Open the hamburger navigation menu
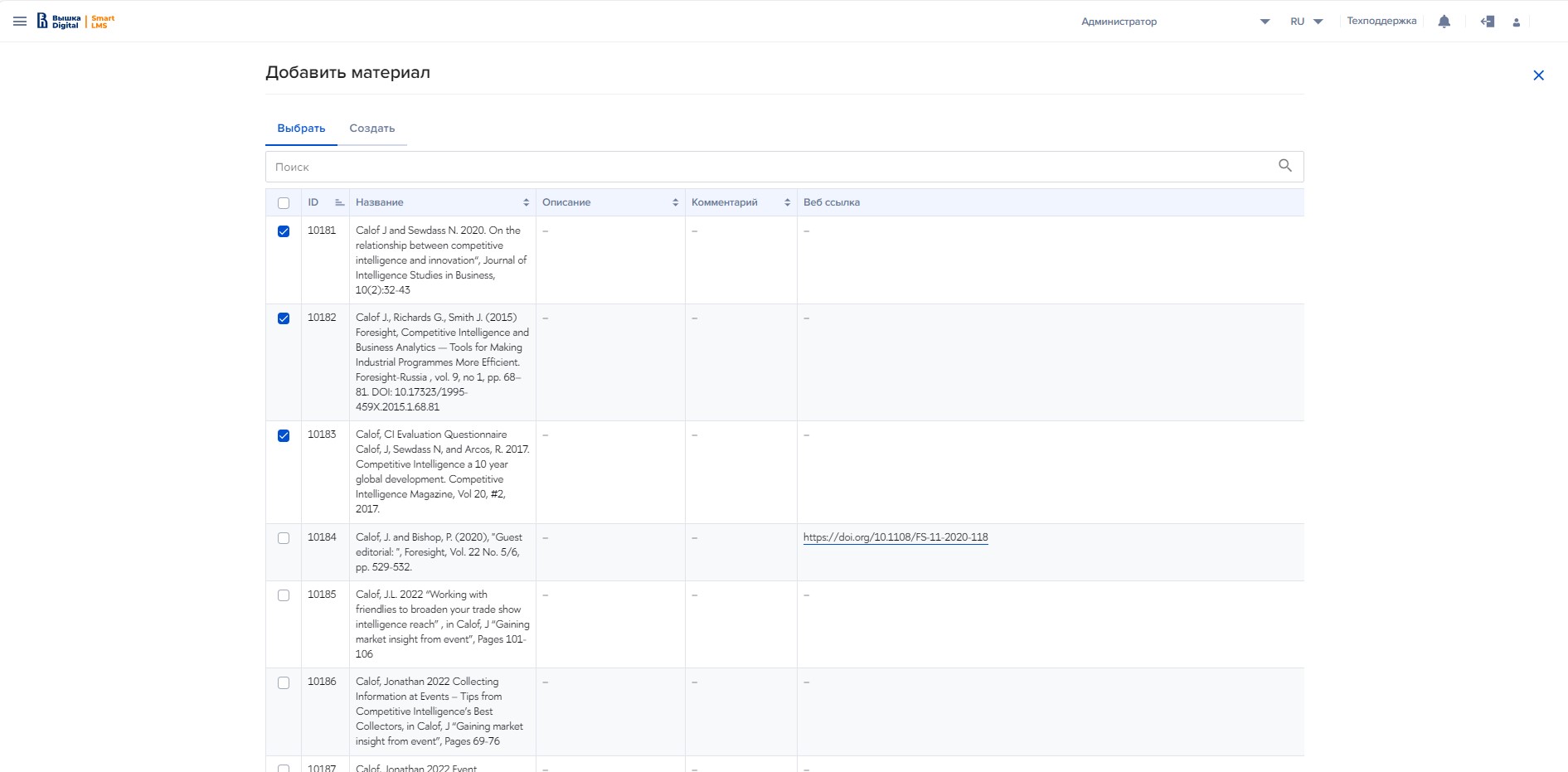1568x772 pixels. pyautogui.click(x=20, y=22)
